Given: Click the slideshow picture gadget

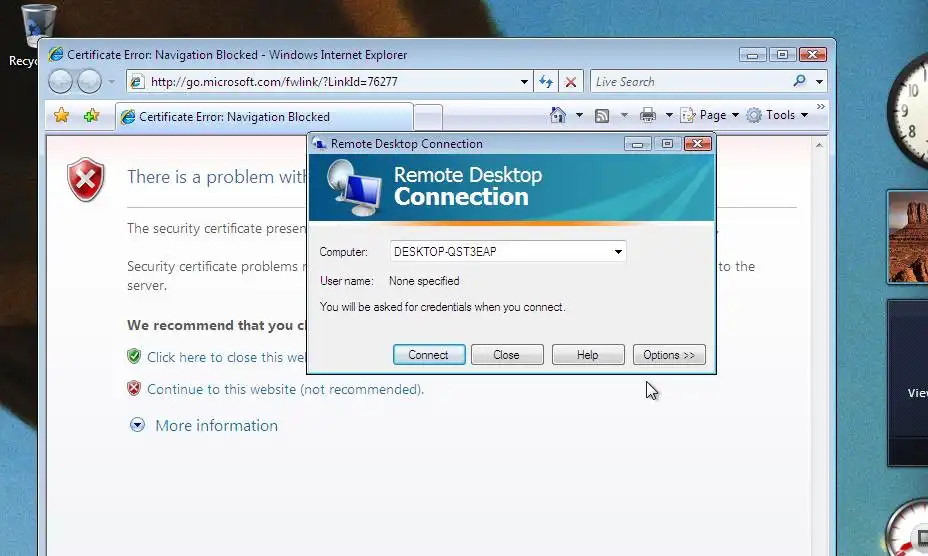Looking at the screenshot, I should click(x=908, y=237).
